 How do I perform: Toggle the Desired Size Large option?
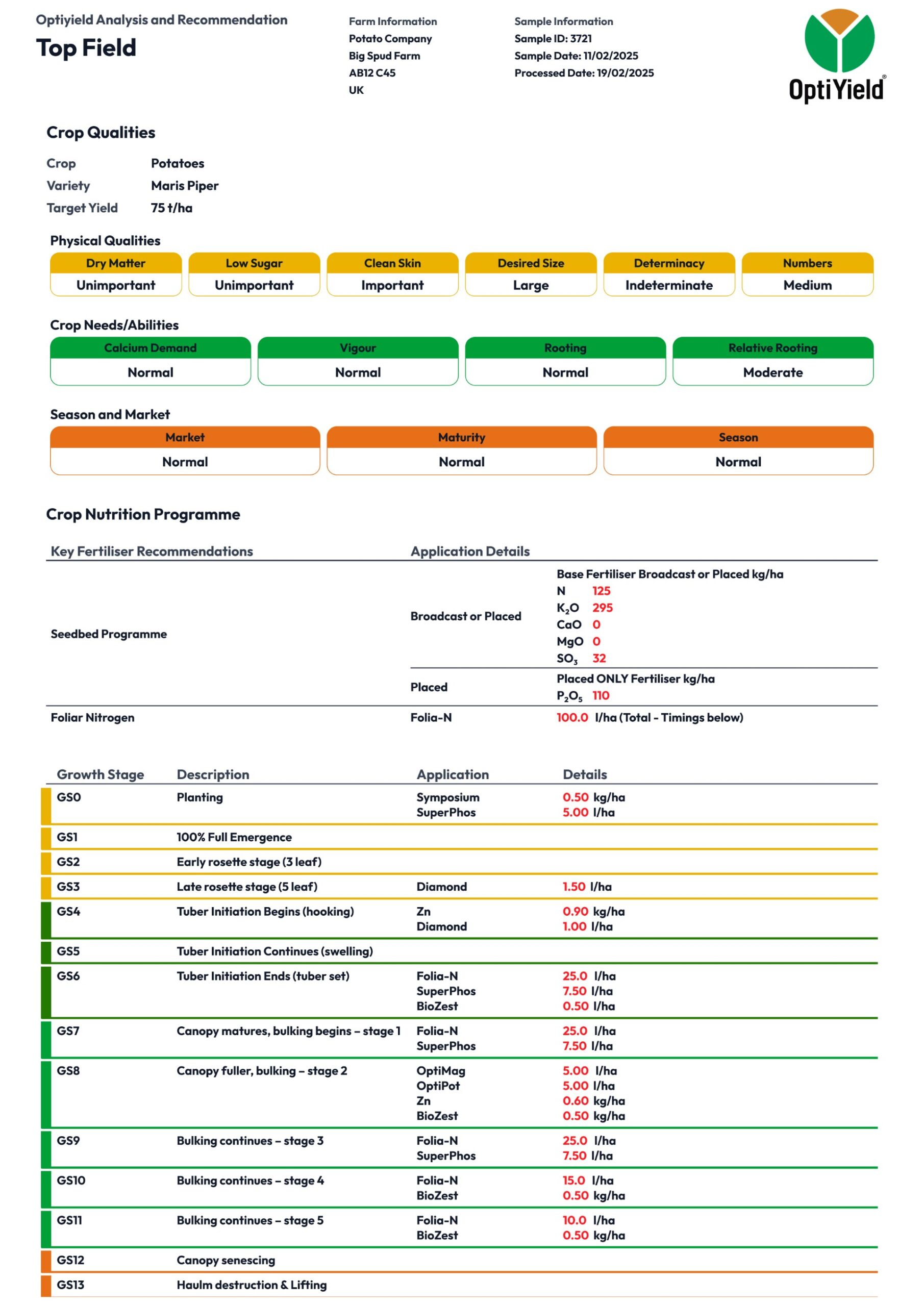tap(531, 275)
